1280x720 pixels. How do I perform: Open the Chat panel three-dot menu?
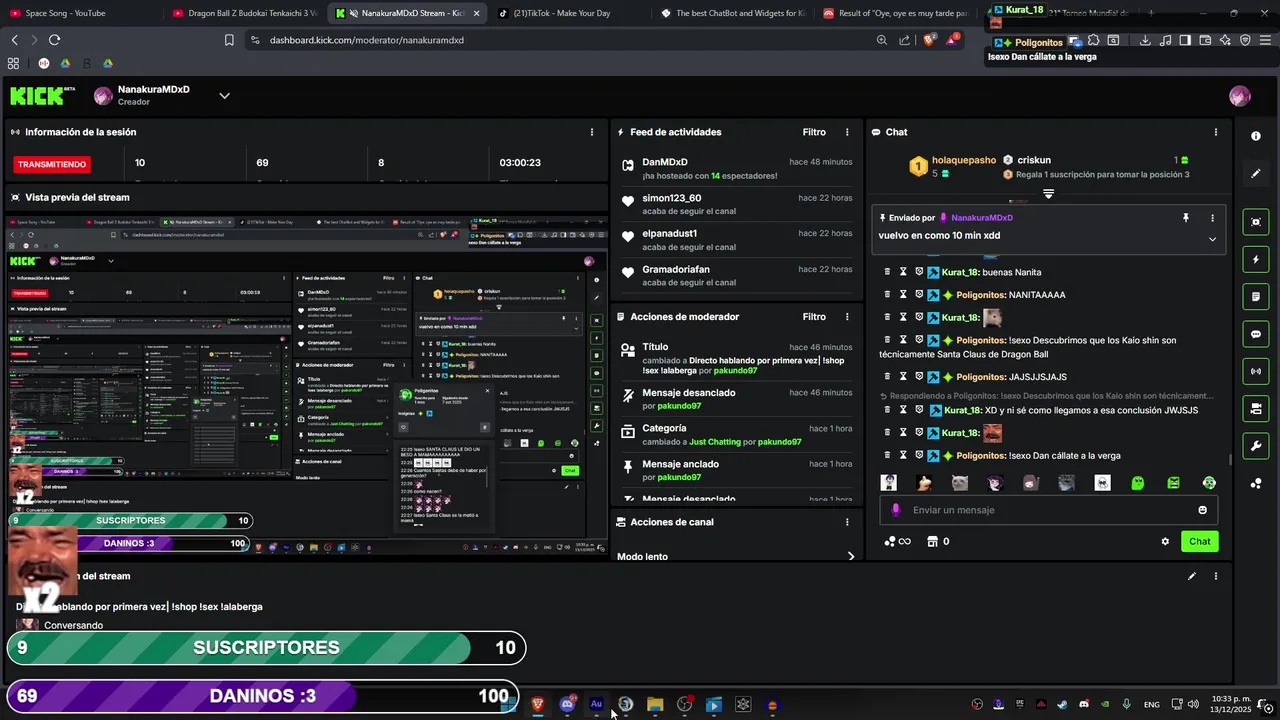click(x=1216, y=132)
